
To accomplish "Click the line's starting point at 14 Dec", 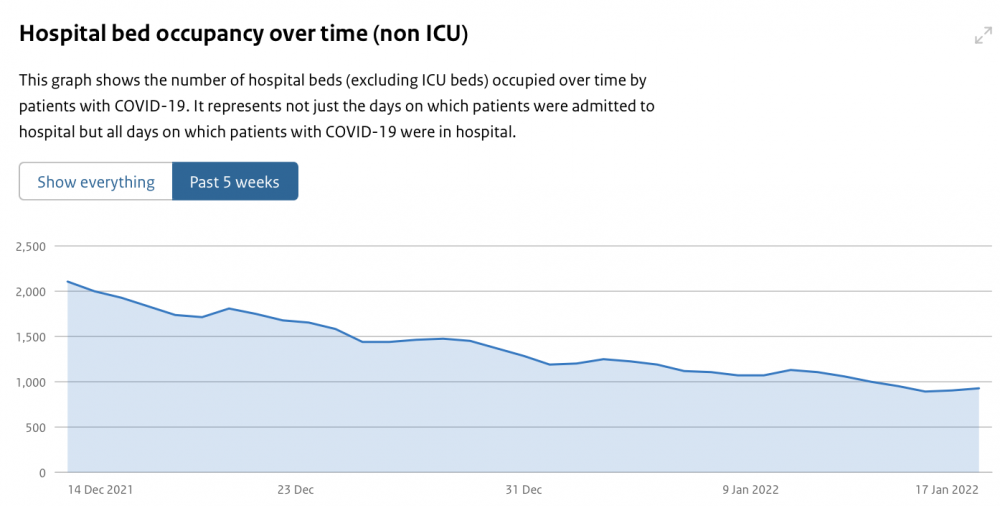I will click(68, 281).
